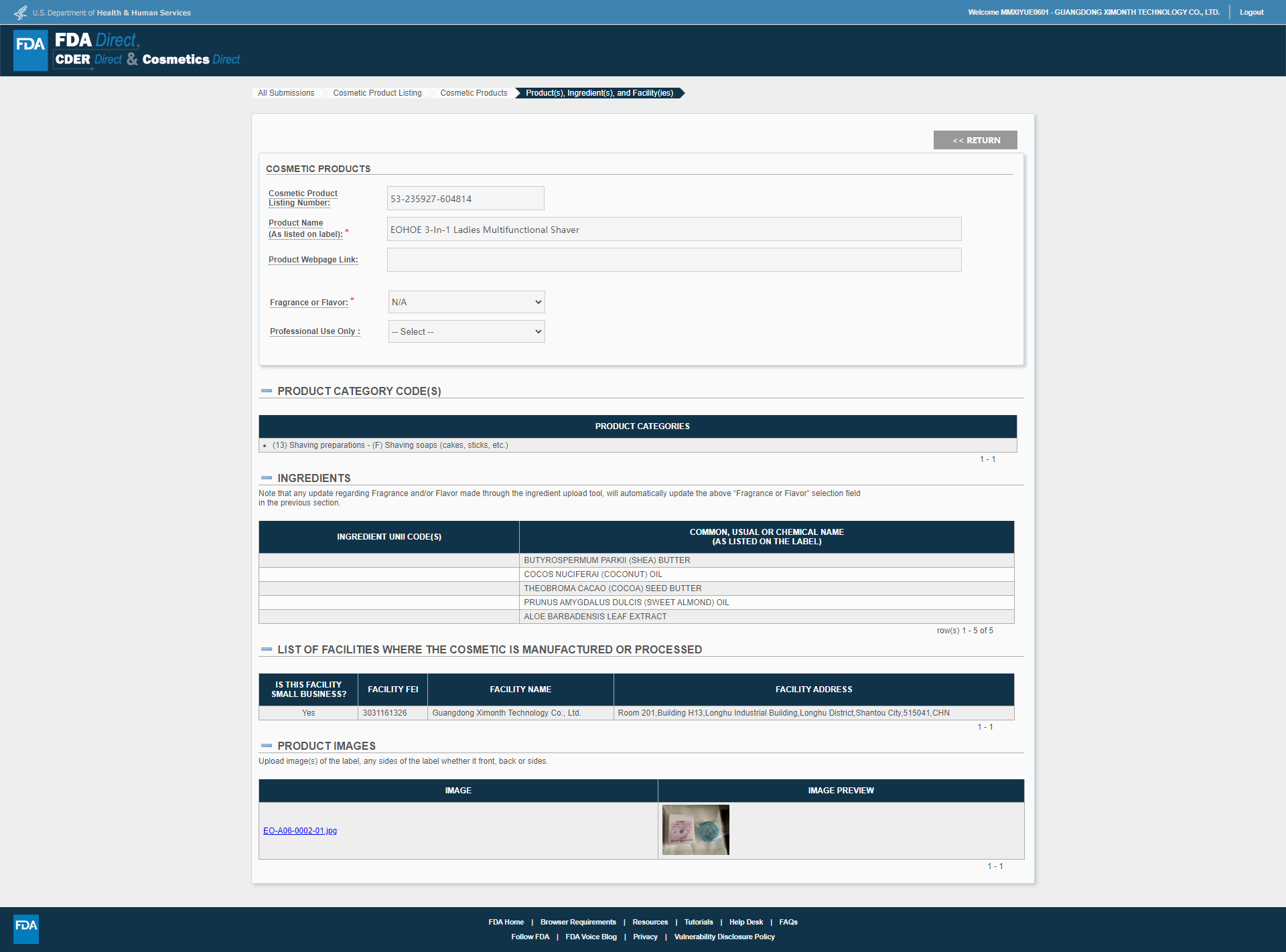1286x952 pixels.
Task: Click the Product Webpage Link field
Action: pos(674,260)
